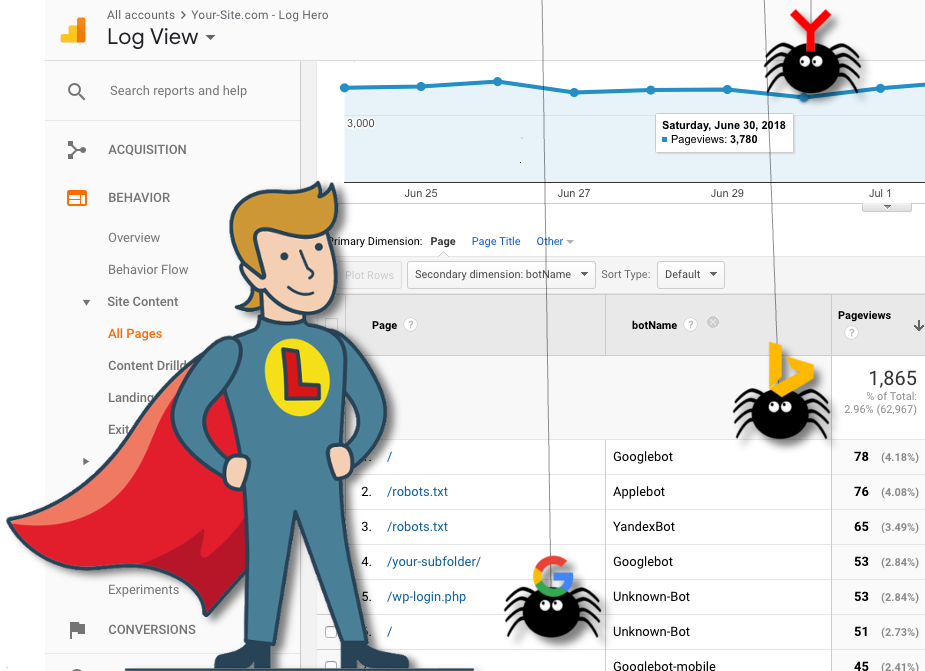This screenshot has height=671, width=925.
Task: Open the /robots.txt link in Applebot row
Action: coord(417,492)
